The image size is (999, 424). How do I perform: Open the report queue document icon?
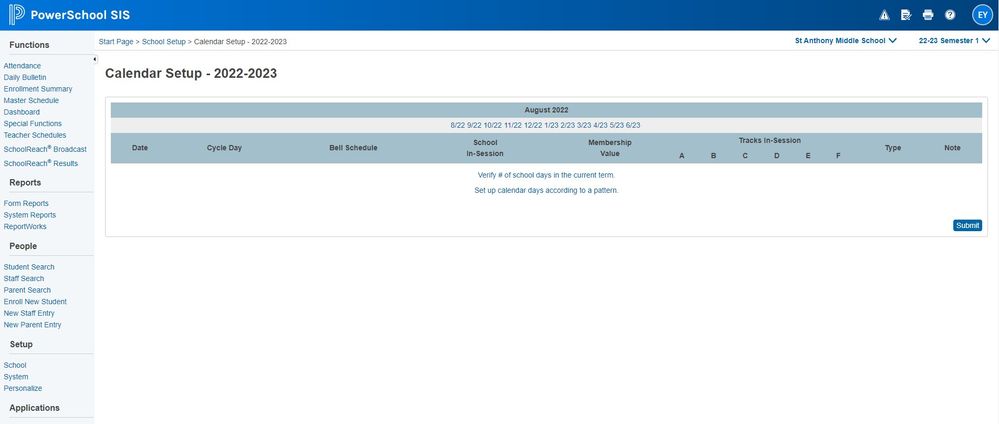click(x=906, y=15)
